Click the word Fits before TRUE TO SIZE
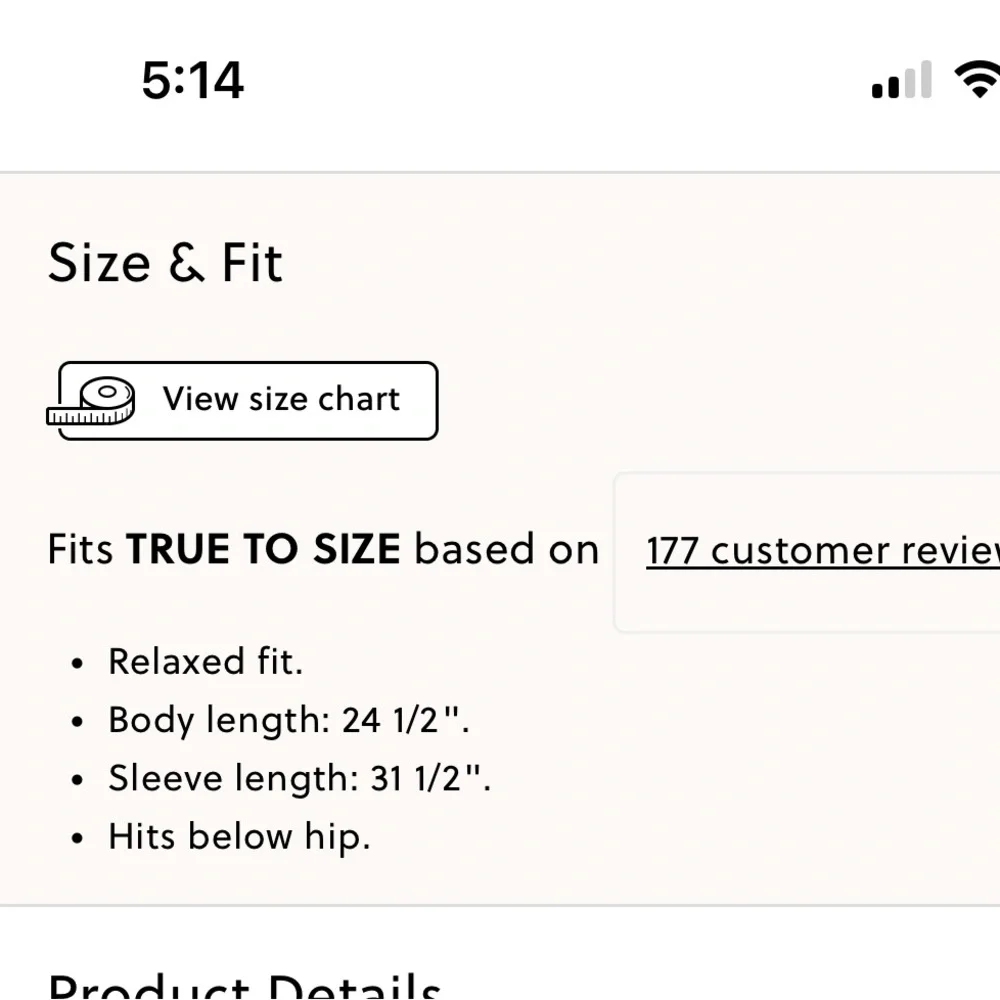The width and height of the screenshot is (1000, 1000). coord(80,549)
